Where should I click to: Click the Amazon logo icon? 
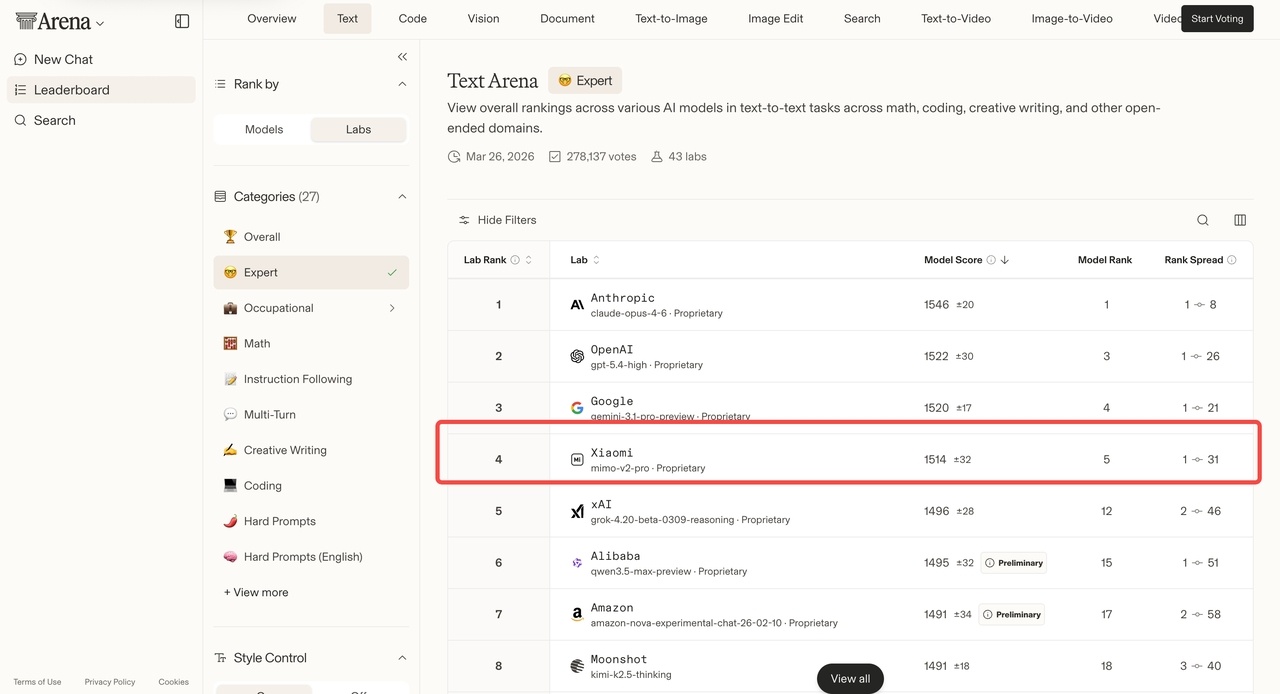(x=577, y=615)
